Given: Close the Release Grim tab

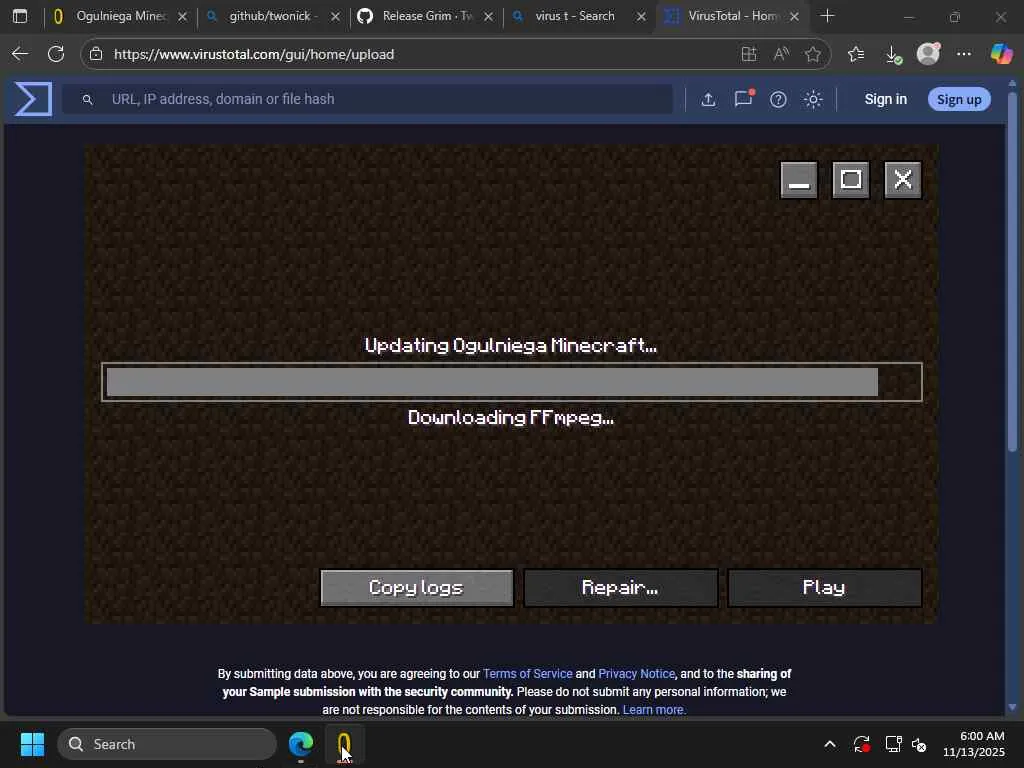Looking at the screenshot, I should click(488, 17).
